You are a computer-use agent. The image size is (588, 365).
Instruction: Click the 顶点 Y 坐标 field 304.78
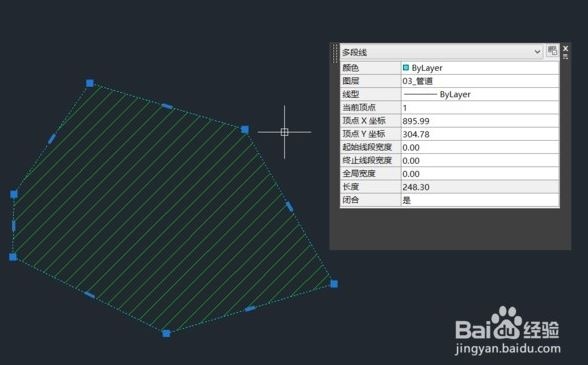pyautogui.click(x=480, y=134)
